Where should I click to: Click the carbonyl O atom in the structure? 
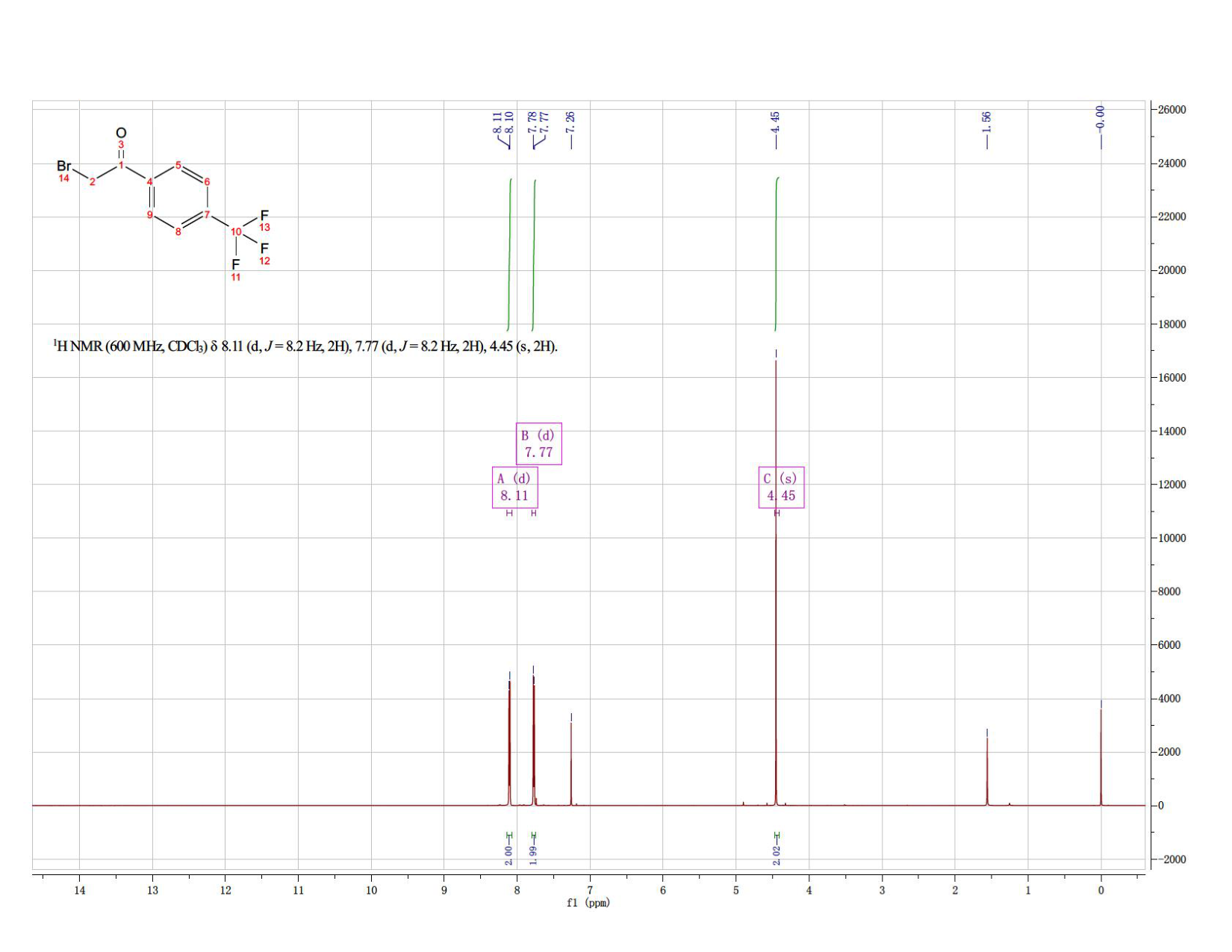coord(121,133)
